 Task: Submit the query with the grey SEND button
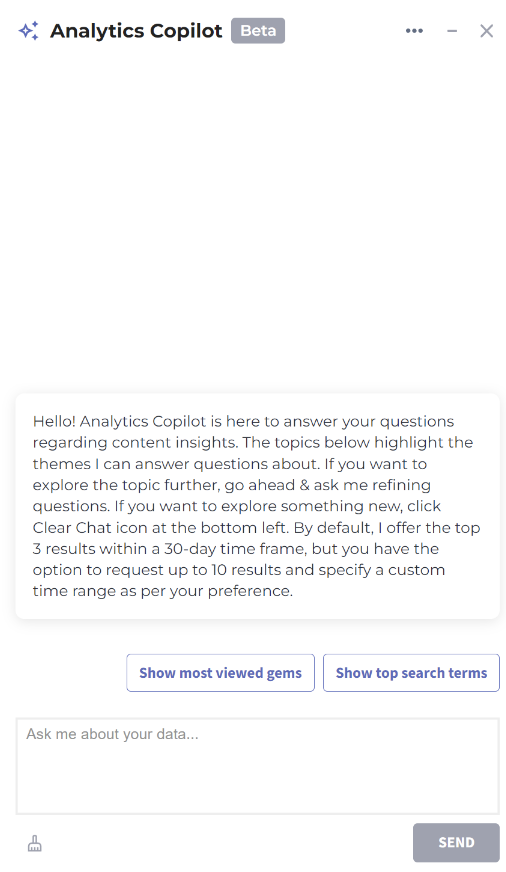click(x=456, y=842)
